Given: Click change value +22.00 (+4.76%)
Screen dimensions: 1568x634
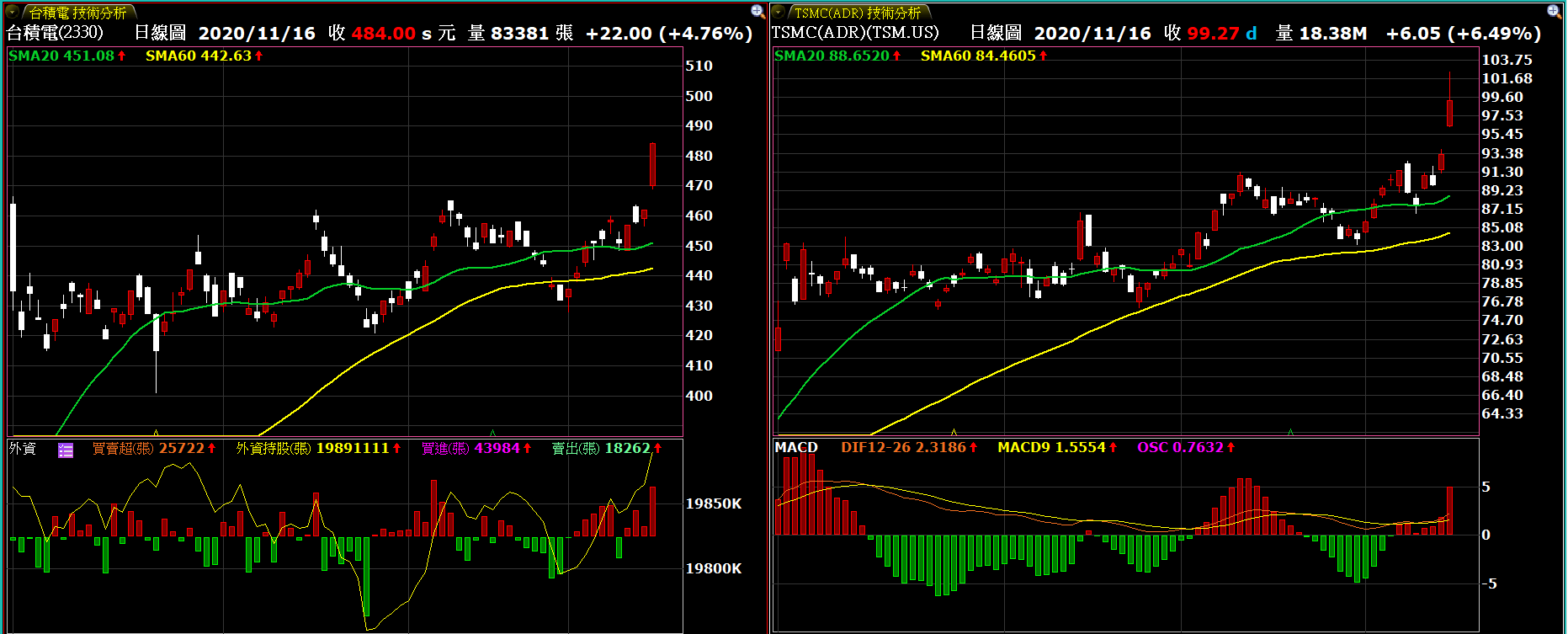Looking at the screenshot, I should [669, 34].
